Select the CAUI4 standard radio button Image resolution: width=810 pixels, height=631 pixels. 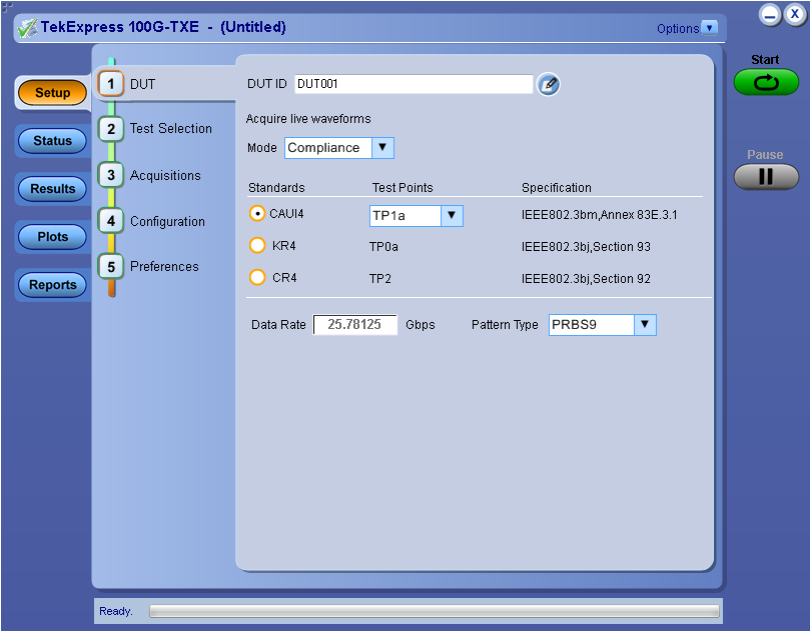[x=257, y=214]
